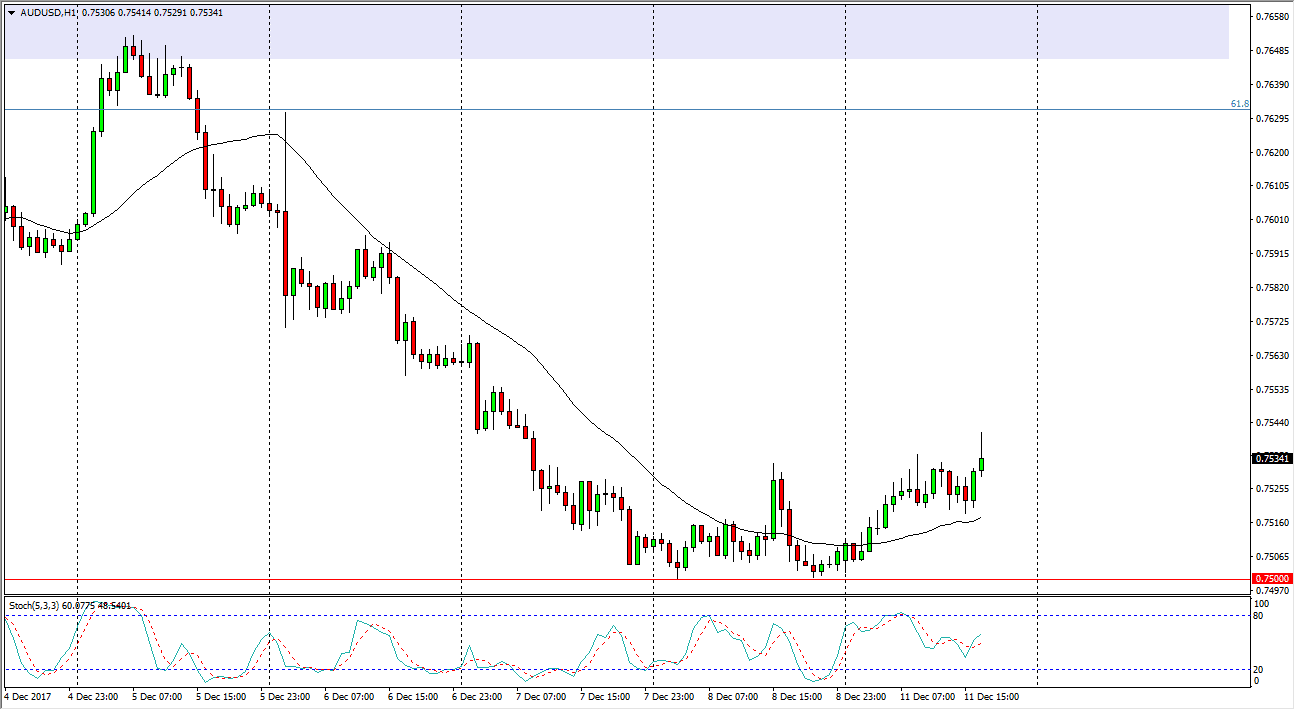This screenshot has width=1295, height=710.
Task: Click the 0.76580 price scale label
Action: click(1272, 17)
